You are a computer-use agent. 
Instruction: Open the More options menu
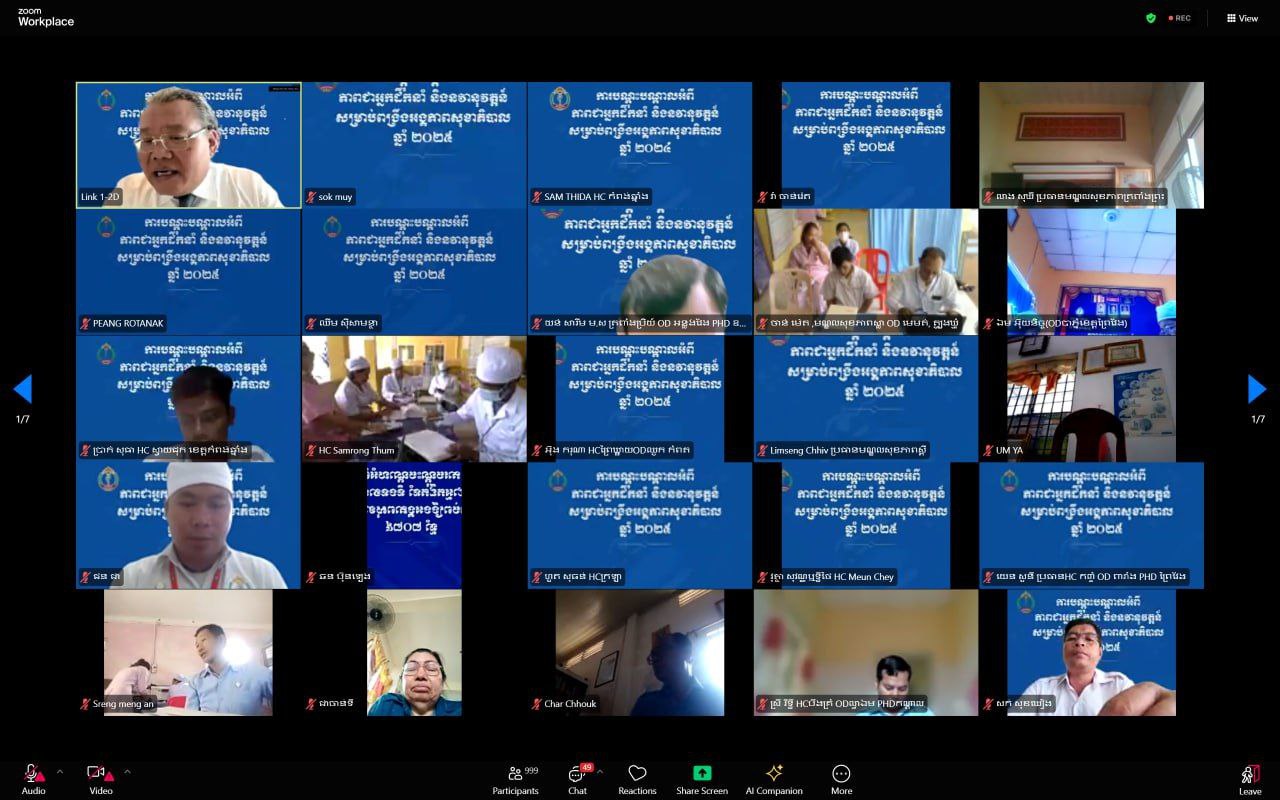point(842,779)
